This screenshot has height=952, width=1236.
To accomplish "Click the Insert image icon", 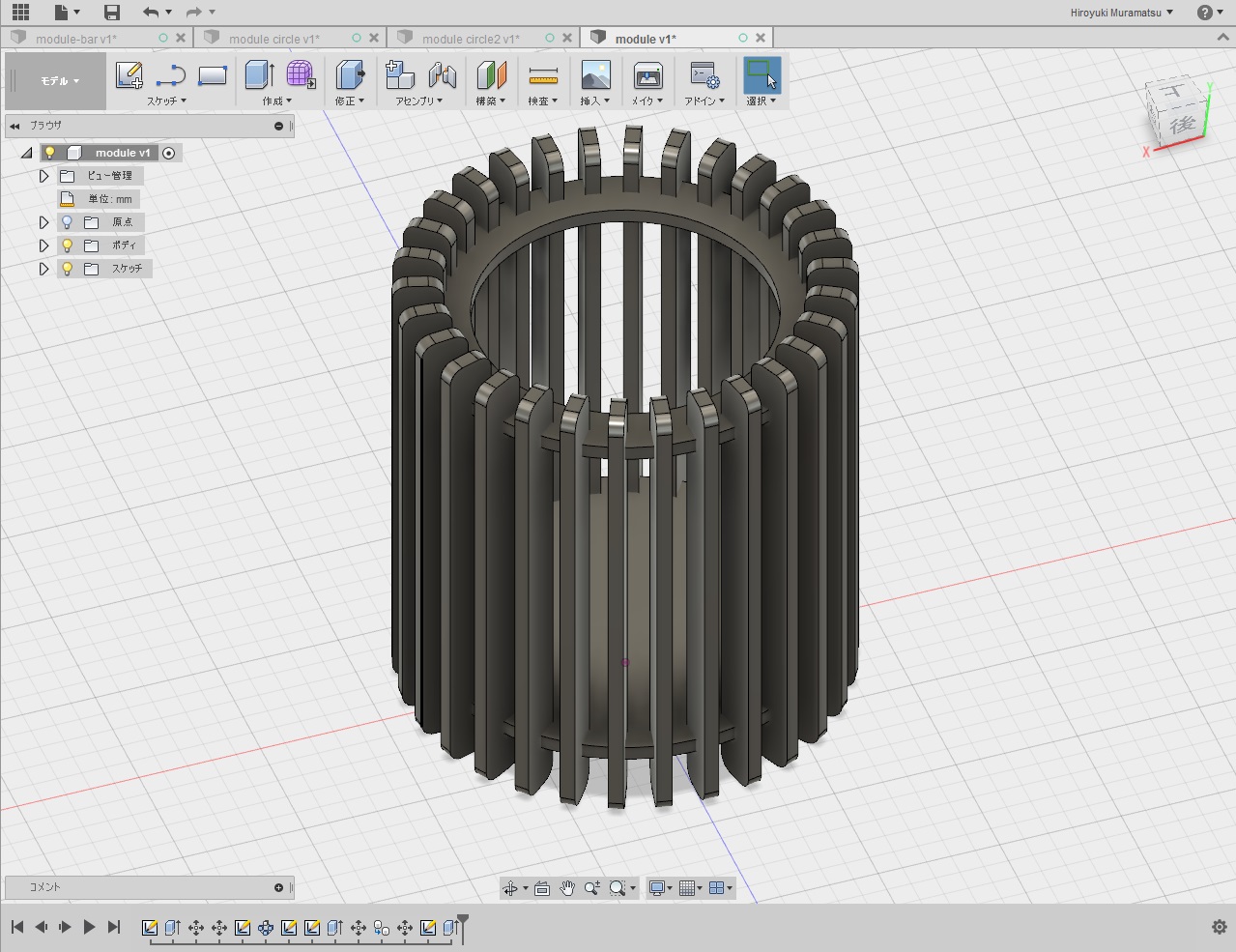I will 595,74.
